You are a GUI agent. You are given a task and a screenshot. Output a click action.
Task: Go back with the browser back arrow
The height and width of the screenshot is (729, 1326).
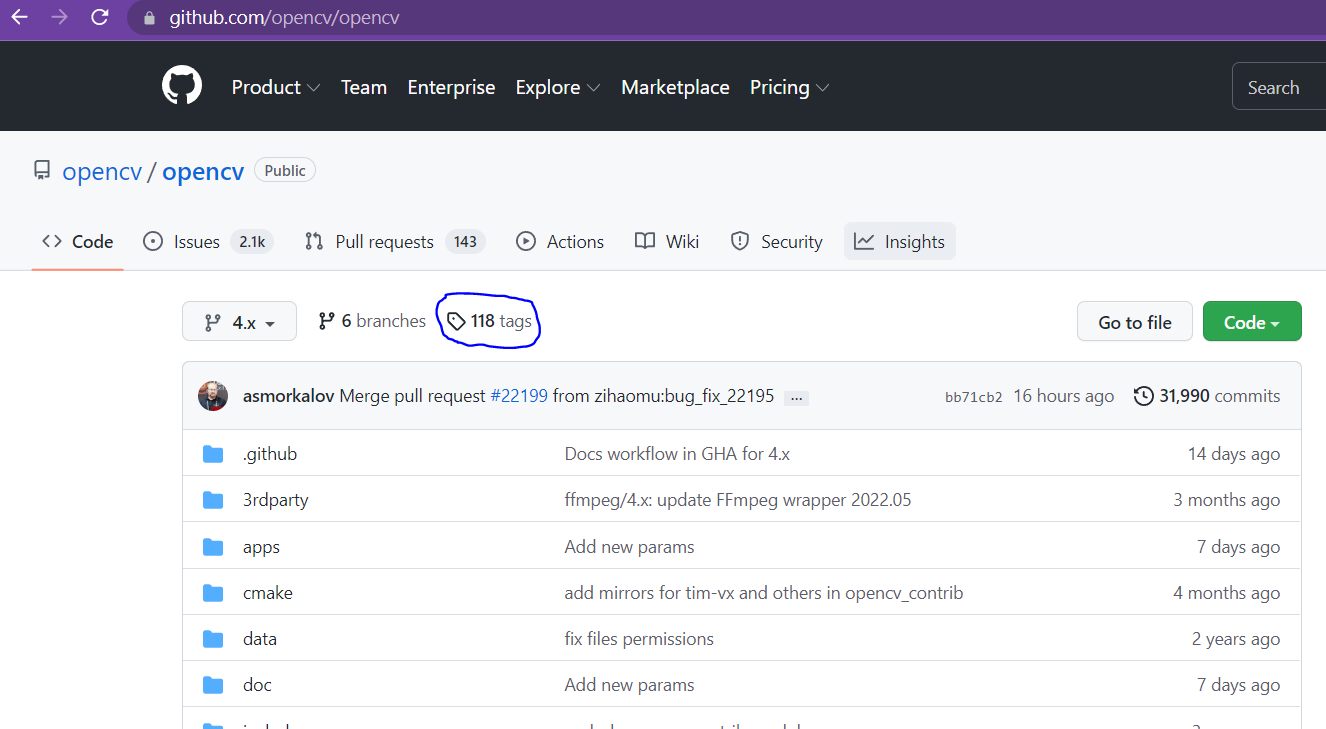pyautogui.click(x=19, y=17)
